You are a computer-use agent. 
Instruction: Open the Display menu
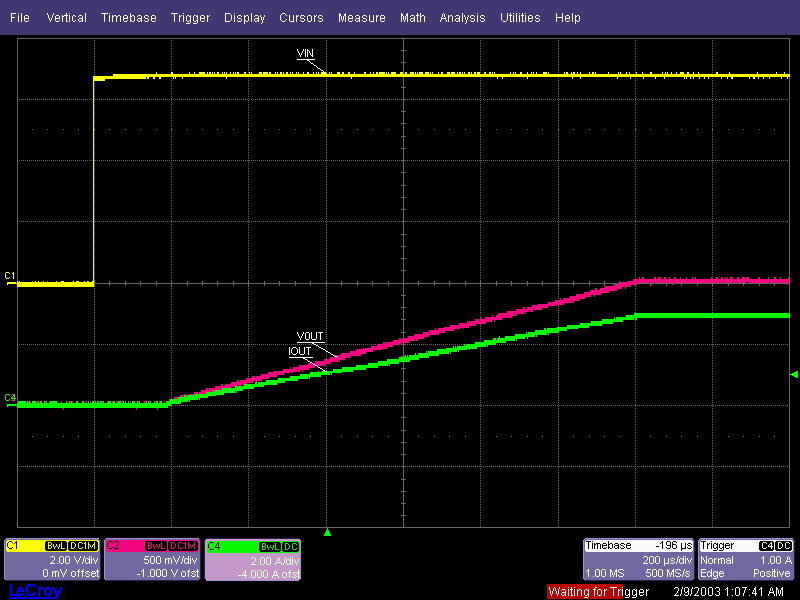245,18
